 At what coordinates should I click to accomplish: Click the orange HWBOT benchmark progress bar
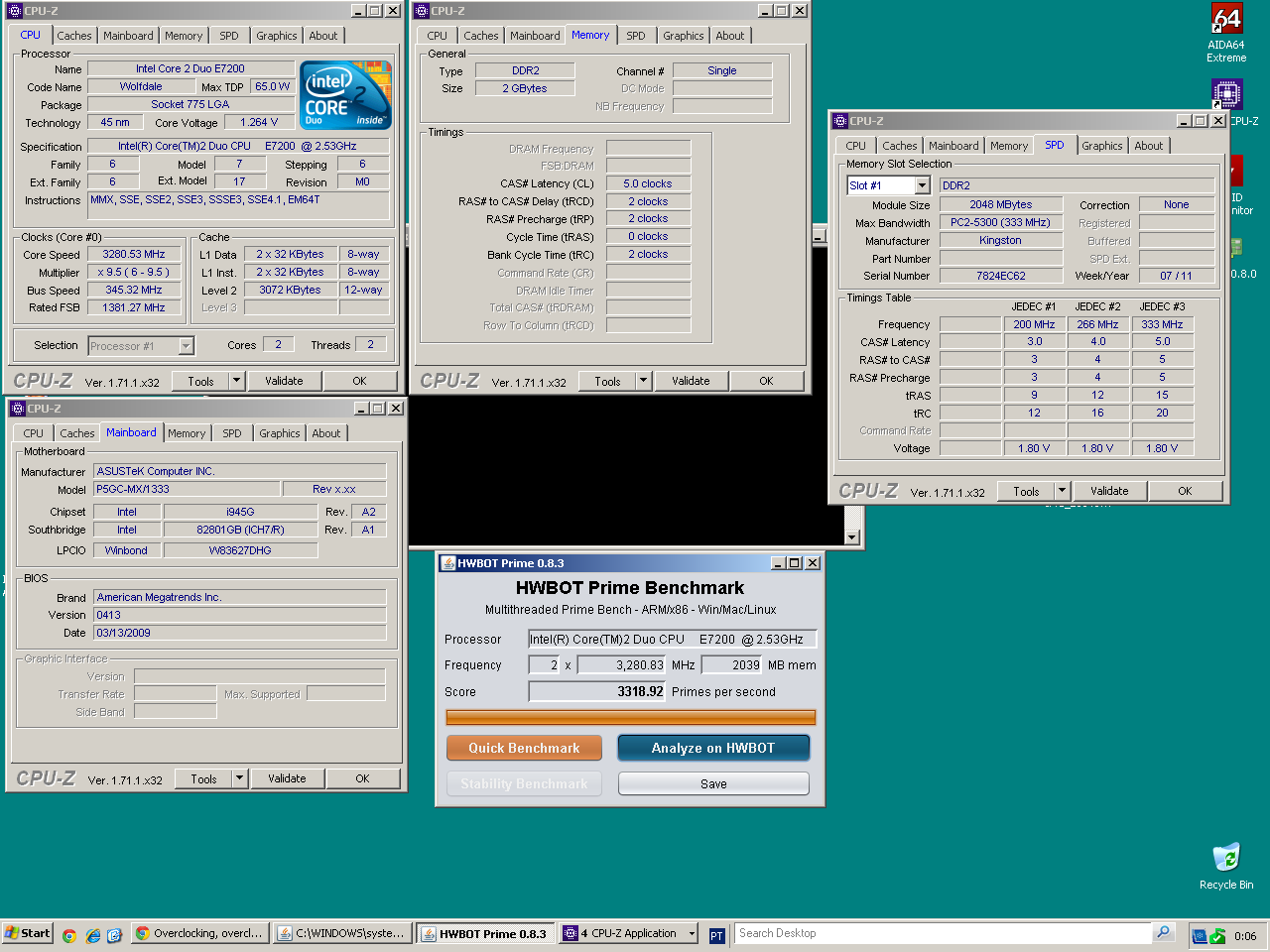click(631, 717)
